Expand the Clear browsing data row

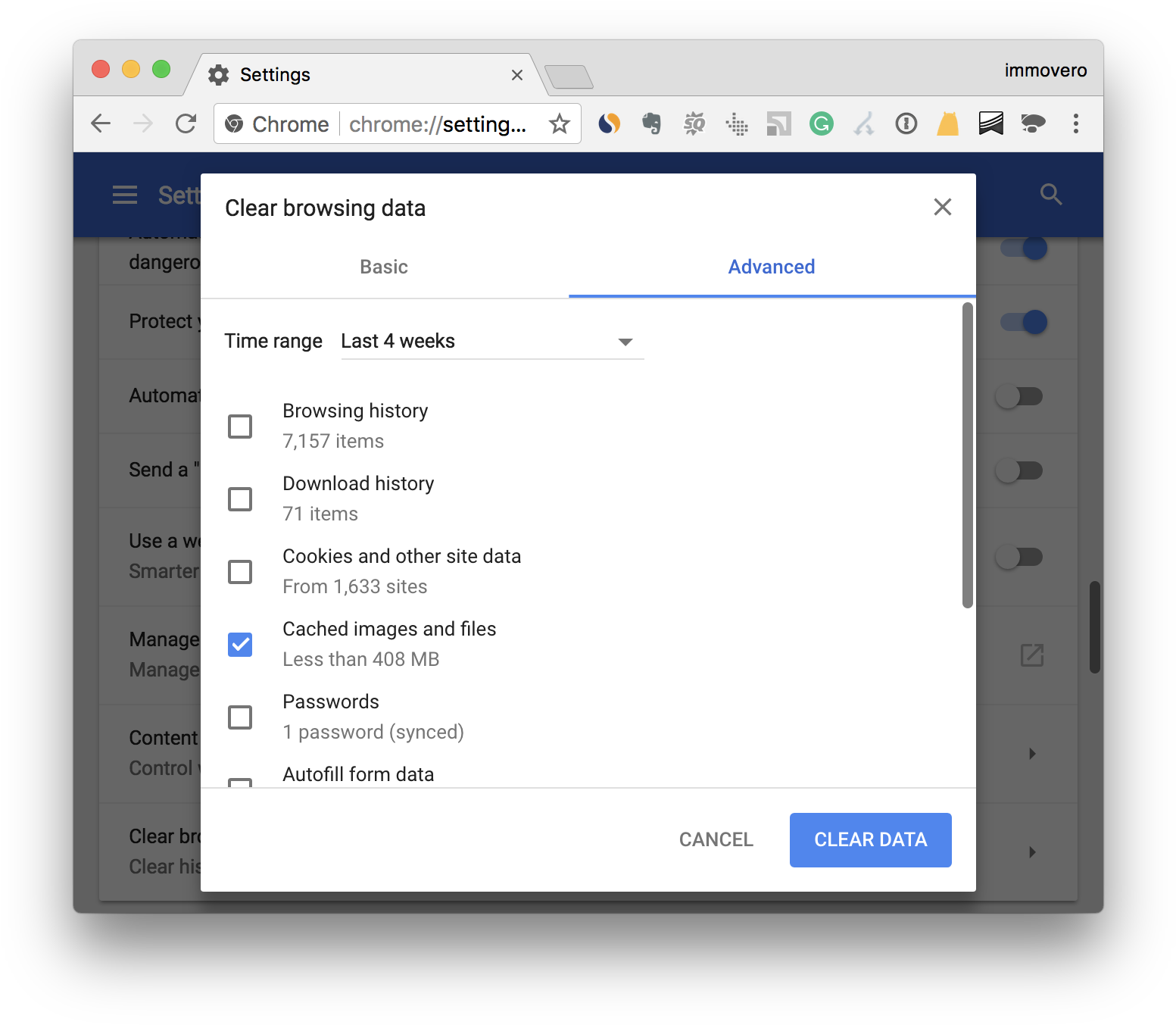click(1032, 852)
